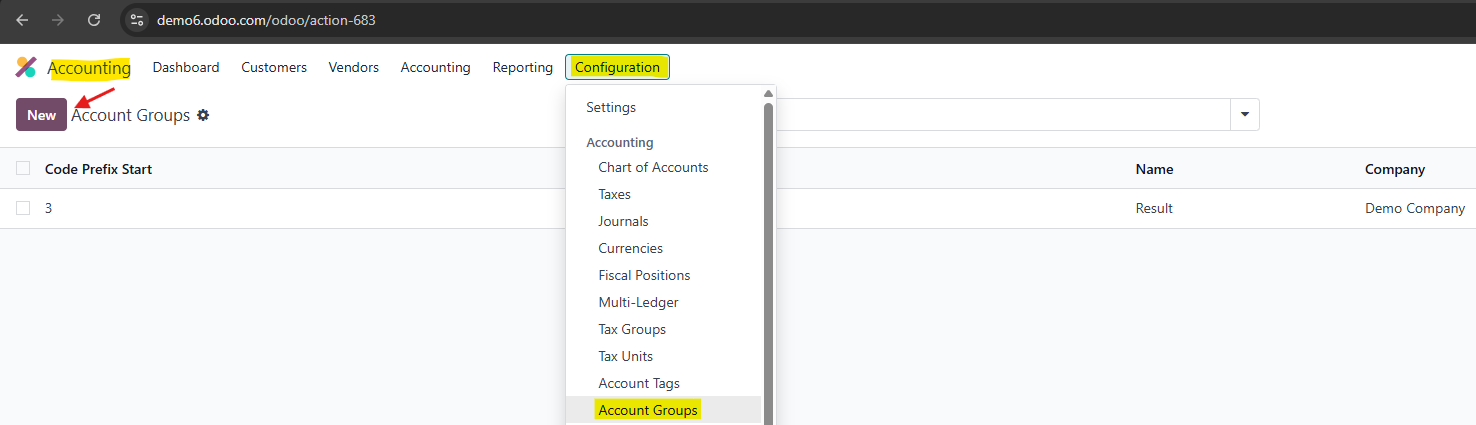Click the browser address bar URL
Viewport: 1476px width, 425px height.
tap(266, 20)
